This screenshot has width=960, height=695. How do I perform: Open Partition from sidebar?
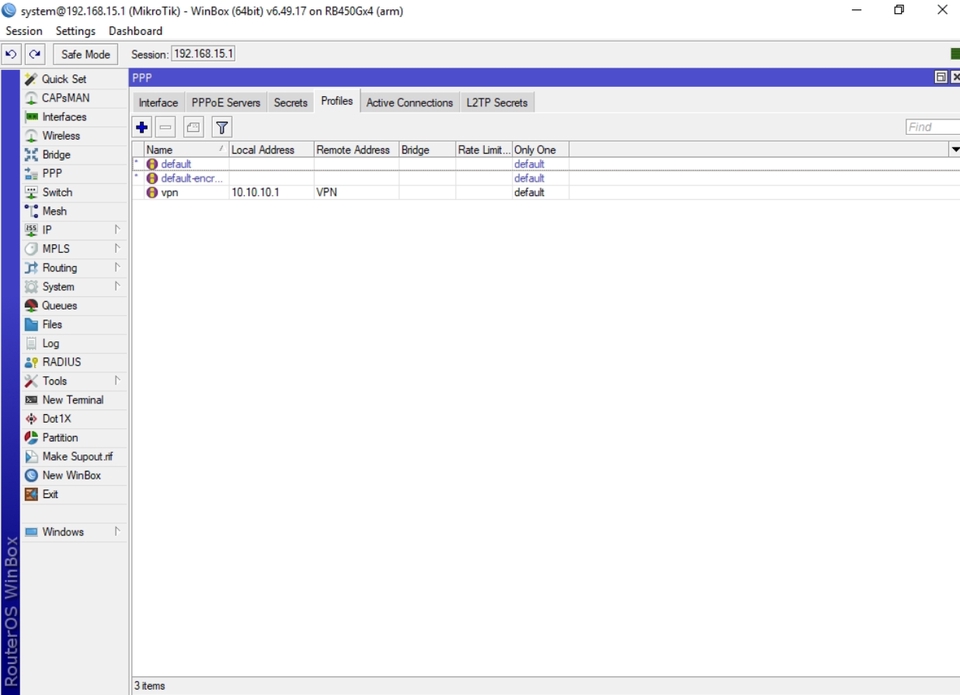[74, 438]
